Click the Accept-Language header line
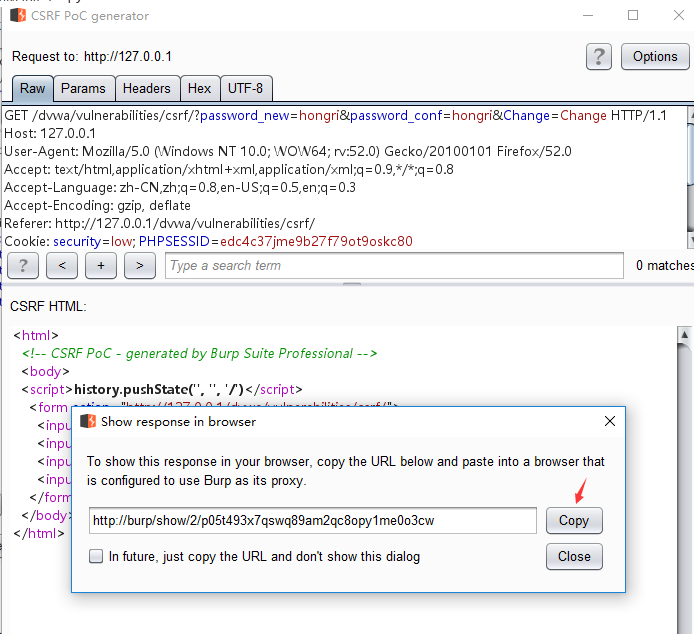The image size is (694, 634). 180,188
